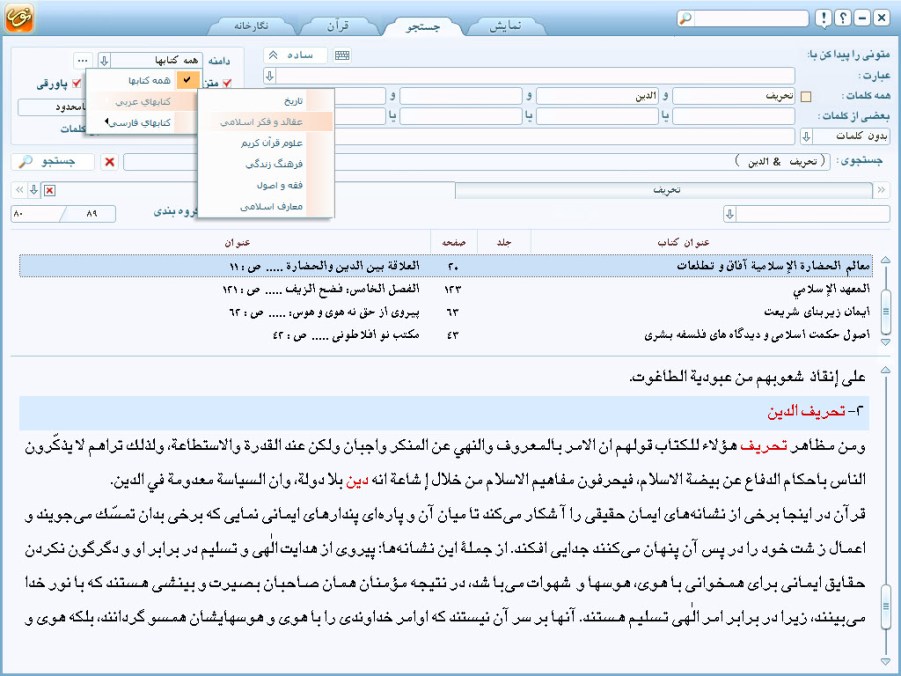The height and width of the screenshot is (676, 901).
Task: Sort by عنوان کتاب column header
Action: coord(683,243)
